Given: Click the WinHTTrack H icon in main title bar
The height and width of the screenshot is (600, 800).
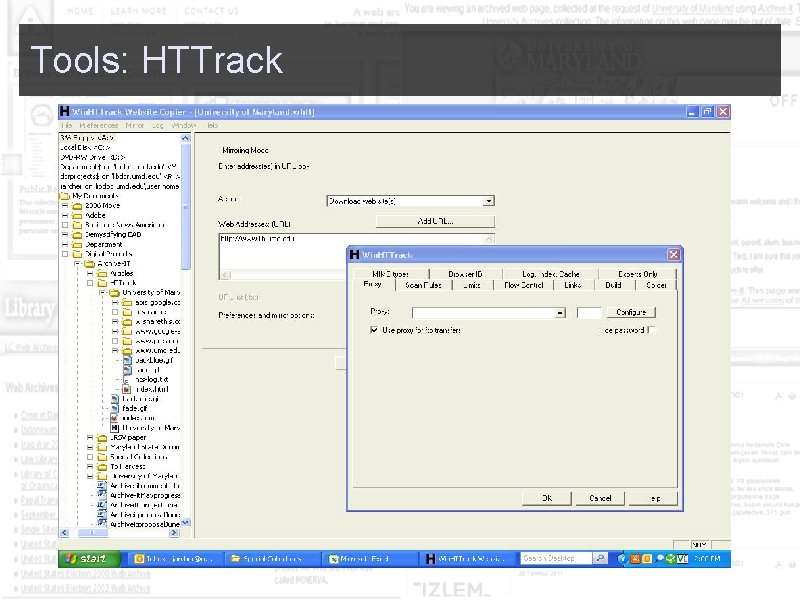Looking at the screenshot, I should 64,111.
